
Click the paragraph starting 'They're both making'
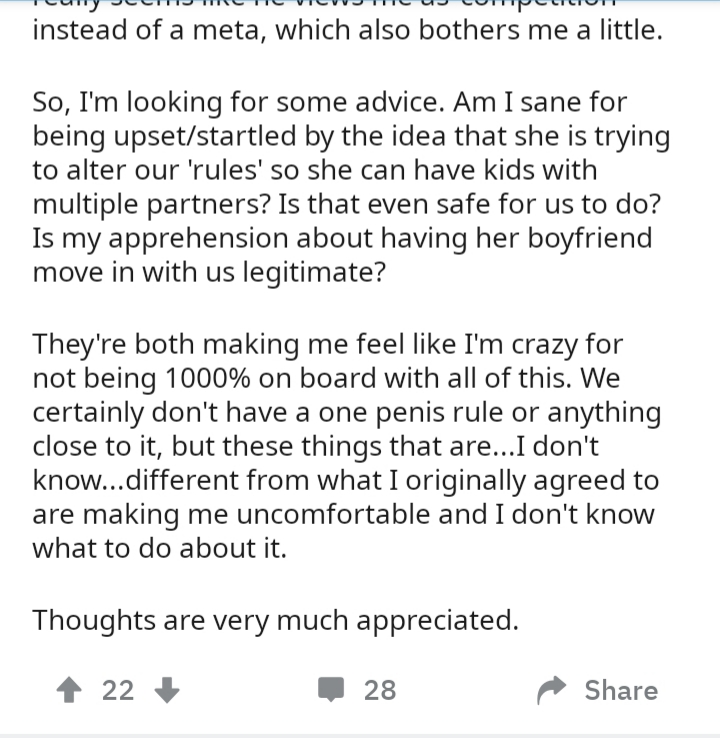347,446
